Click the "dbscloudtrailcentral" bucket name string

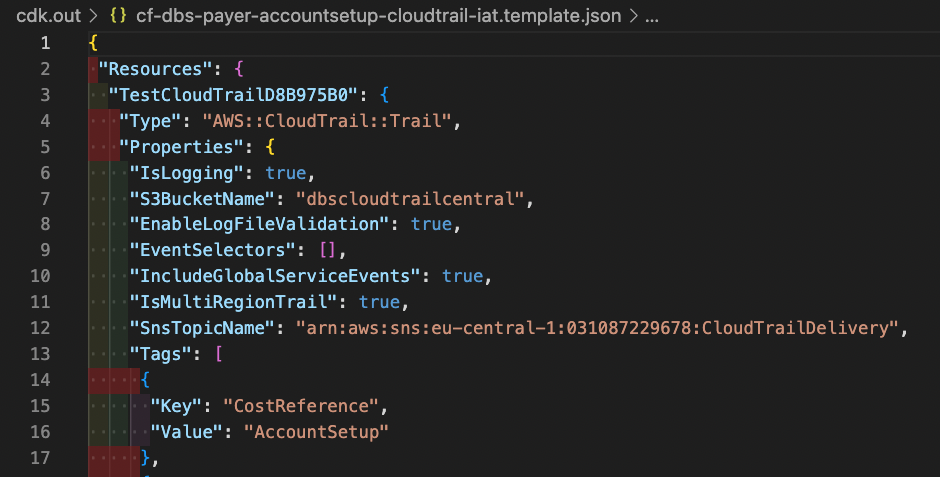[411, 198]
